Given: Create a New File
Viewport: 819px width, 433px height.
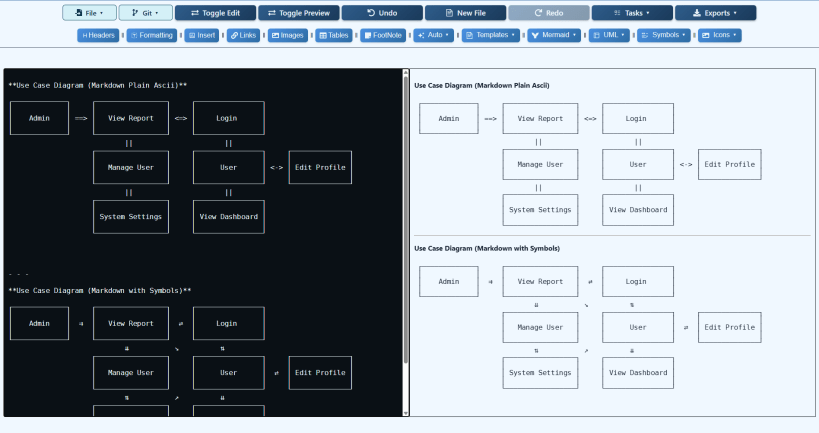Looking at the screenshot, I should [x=465, y=13].
